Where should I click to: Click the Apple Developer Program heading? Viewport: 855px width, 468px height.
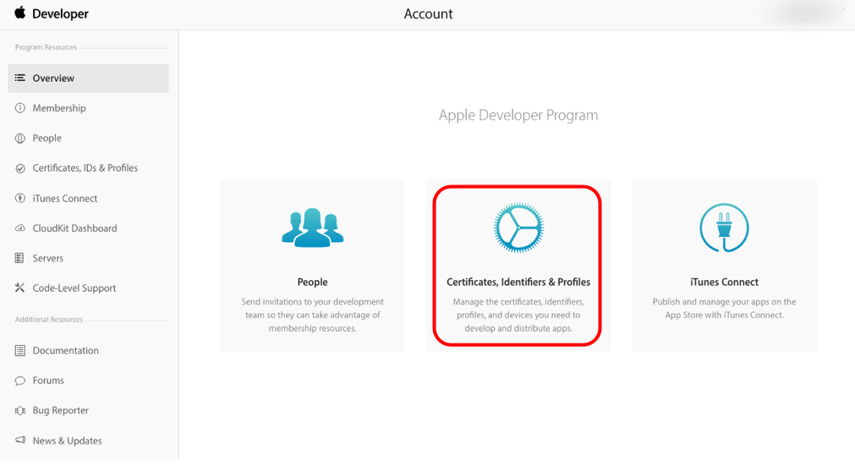[x=518, y=115]
